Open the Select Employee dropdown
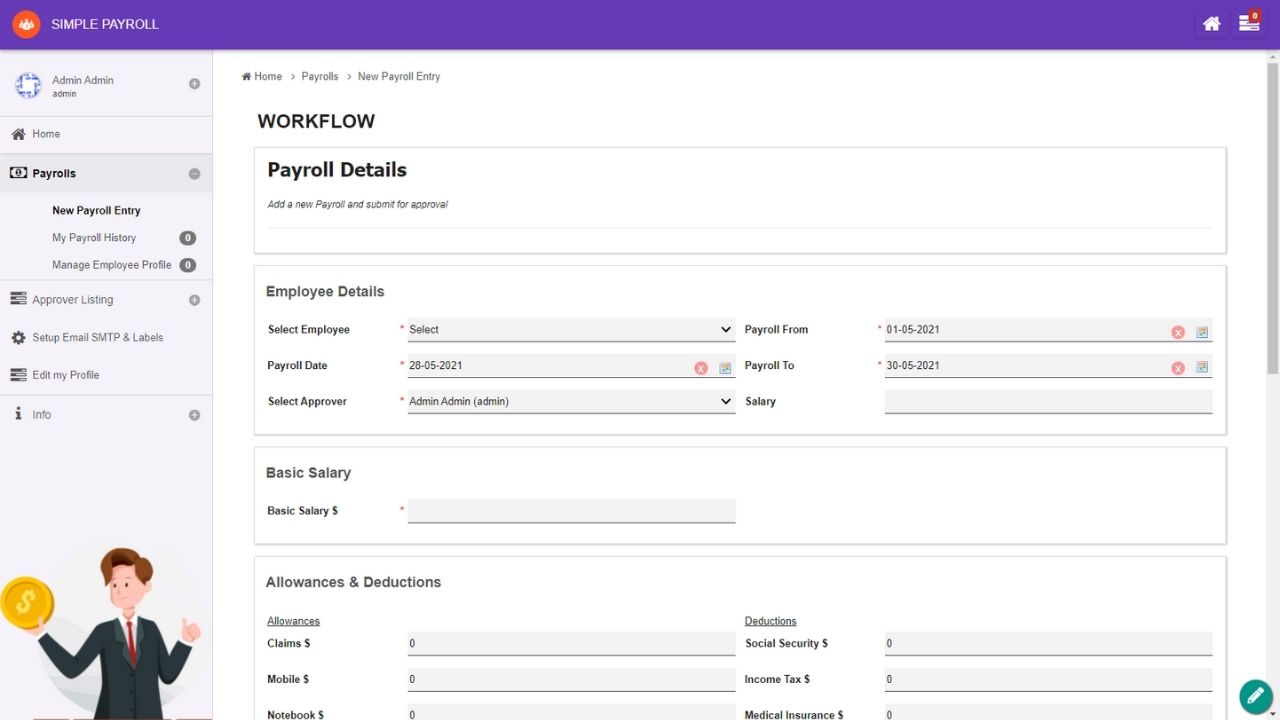The width and height of the screenshot is (1280, 720). point(570,330)
